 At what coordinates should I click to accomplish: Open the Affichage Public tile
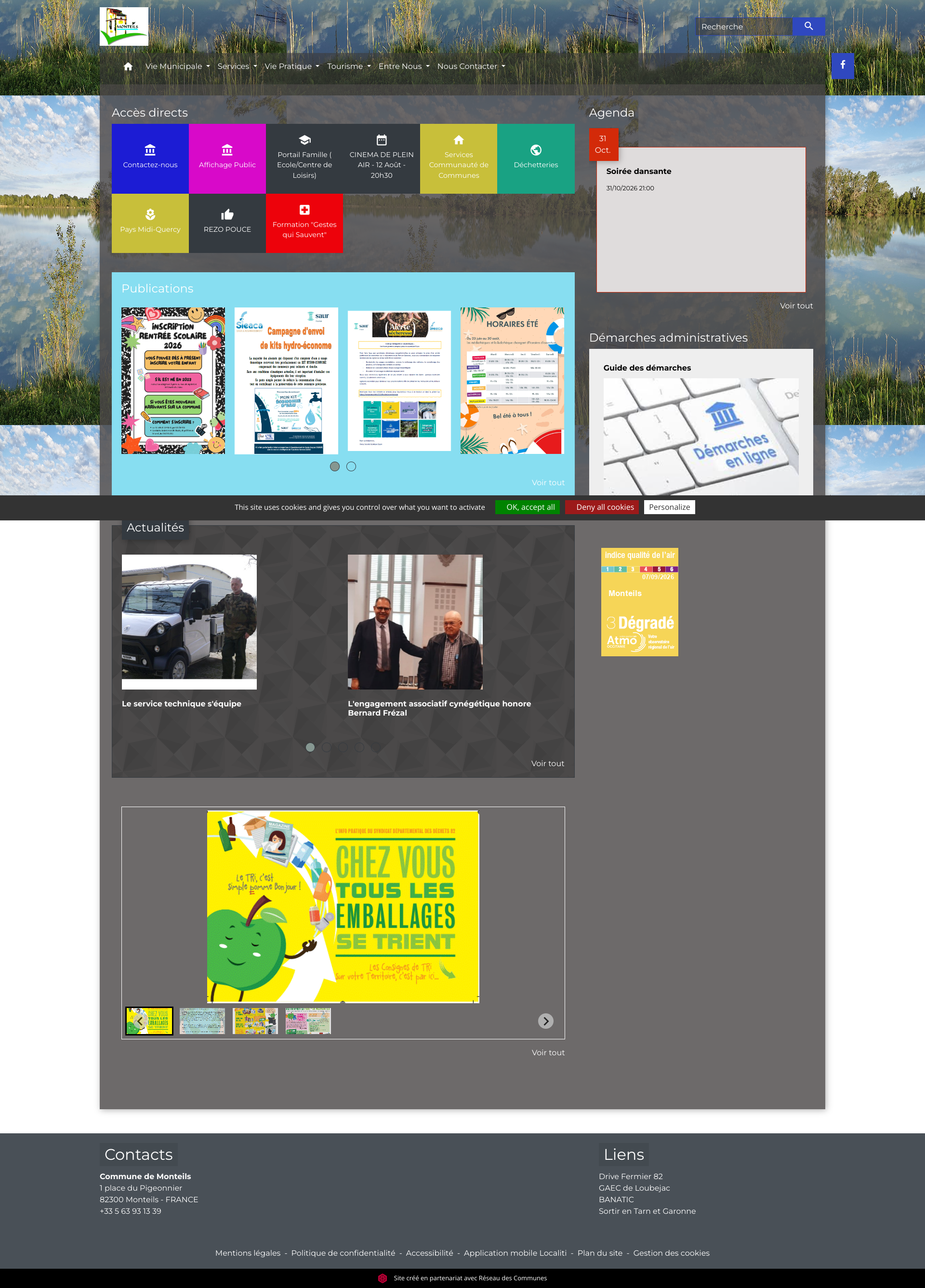pyautogui.click(x=227, y=159)
